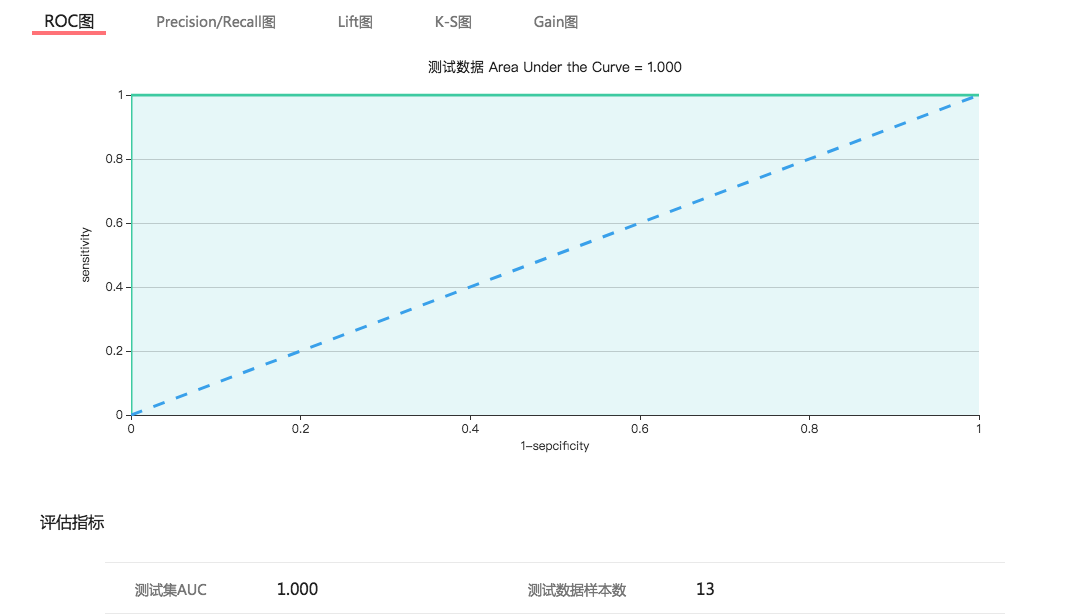Click the sample count value 13
The width and height of the screenshot is (1083, 616).
[705, 589]
